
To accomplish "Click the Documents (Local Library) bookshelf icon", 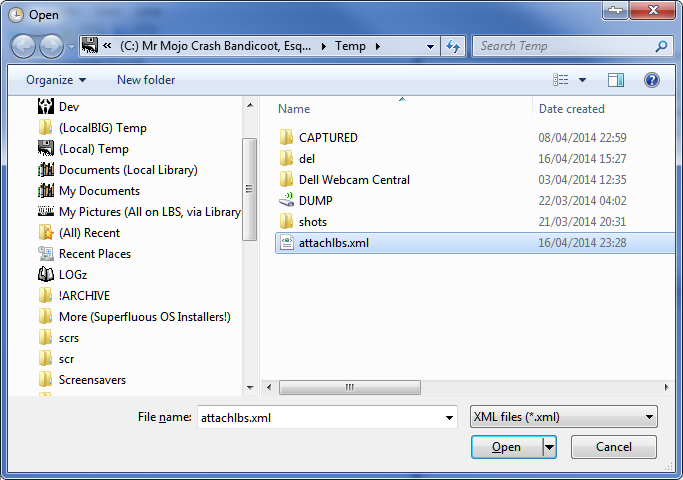I will point(46,169).
